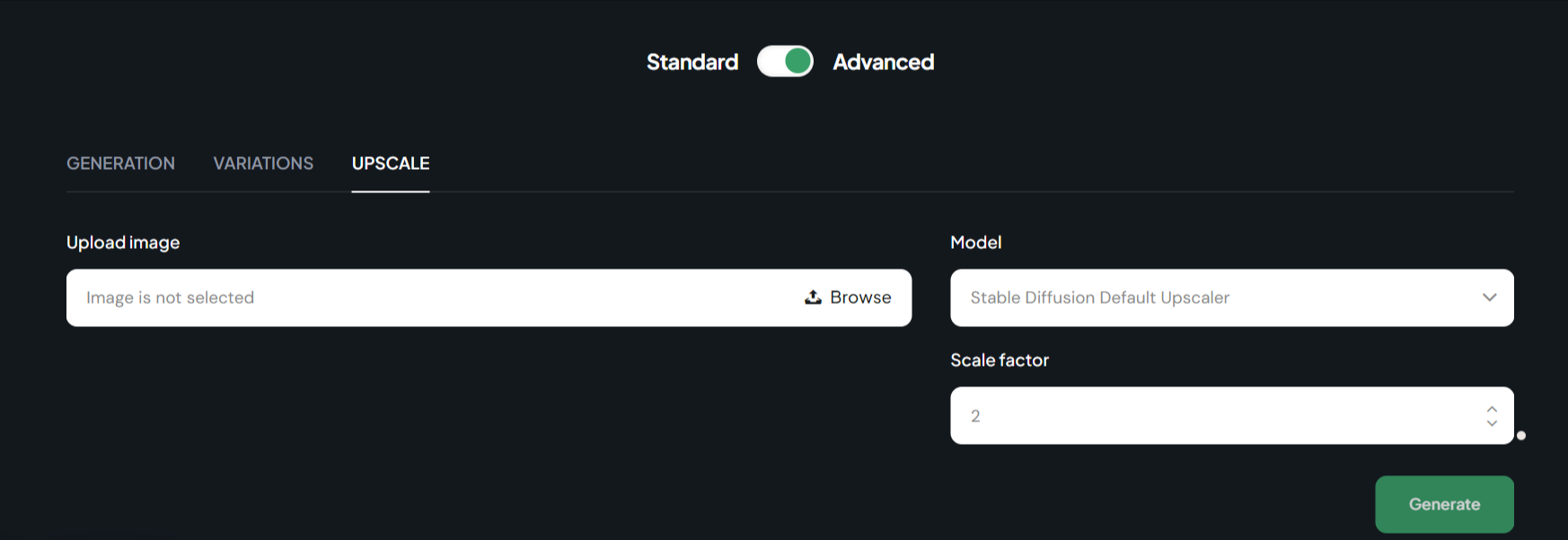The width and height of the screenshot is (1568, 540).
Task: Decrease Scale factor with down arrow
Action: coord(1492,422)
